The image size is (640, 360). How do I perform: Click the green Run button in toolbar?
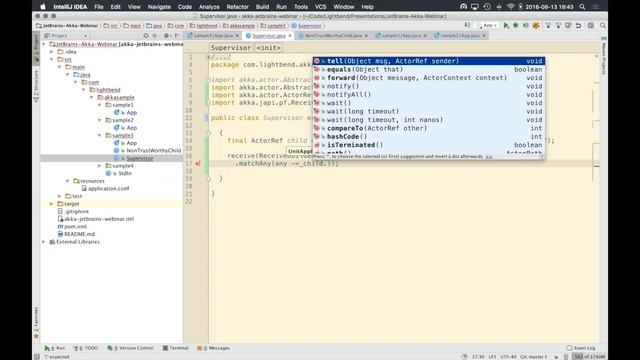click(x=506, y=25)
